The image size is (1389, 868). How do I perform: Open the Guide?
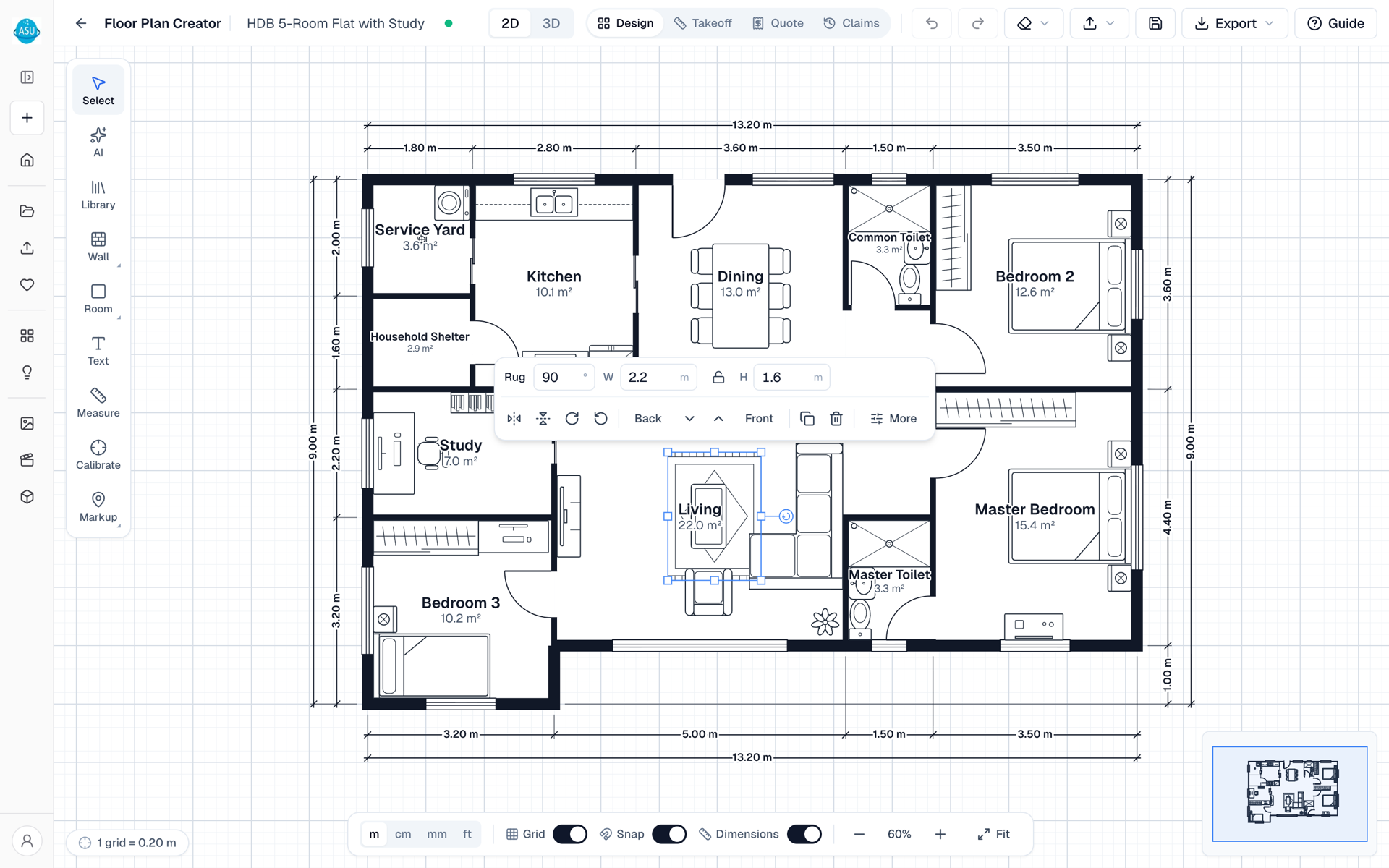pos(1335,23)
